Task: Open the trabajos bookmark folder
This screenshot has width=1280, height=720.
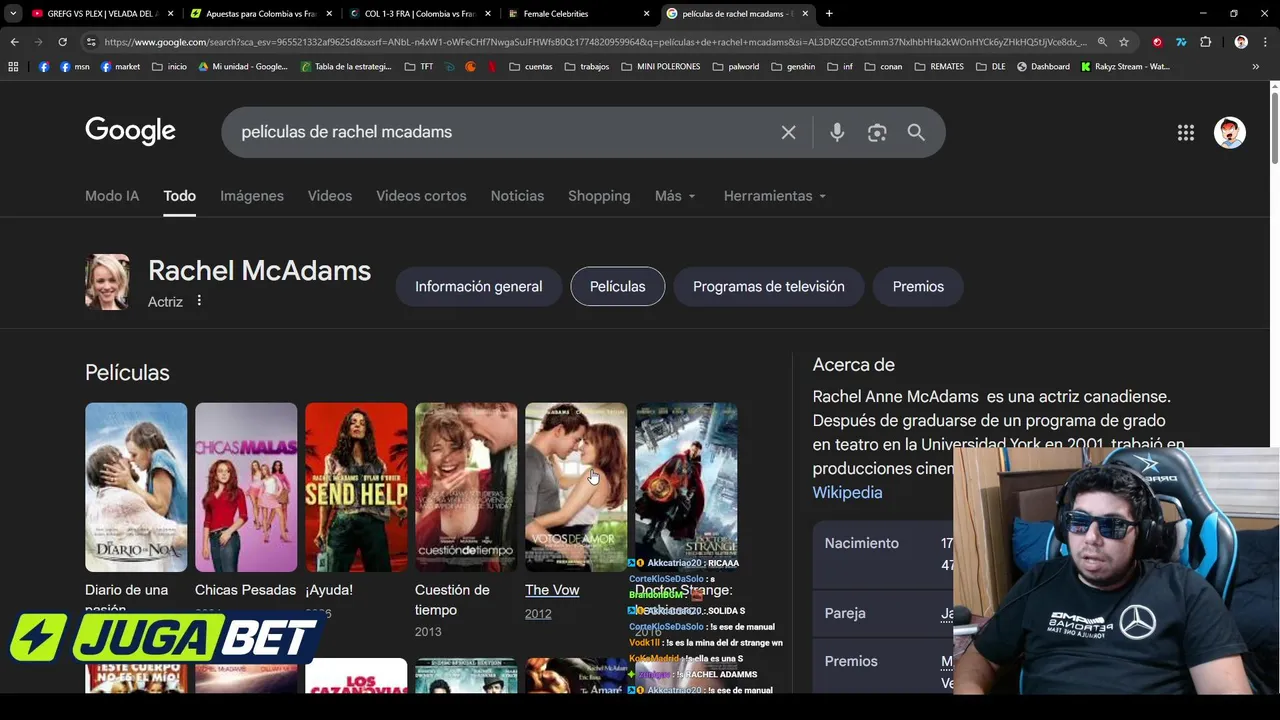Action: pyautogui.click(x=586, y=67)
